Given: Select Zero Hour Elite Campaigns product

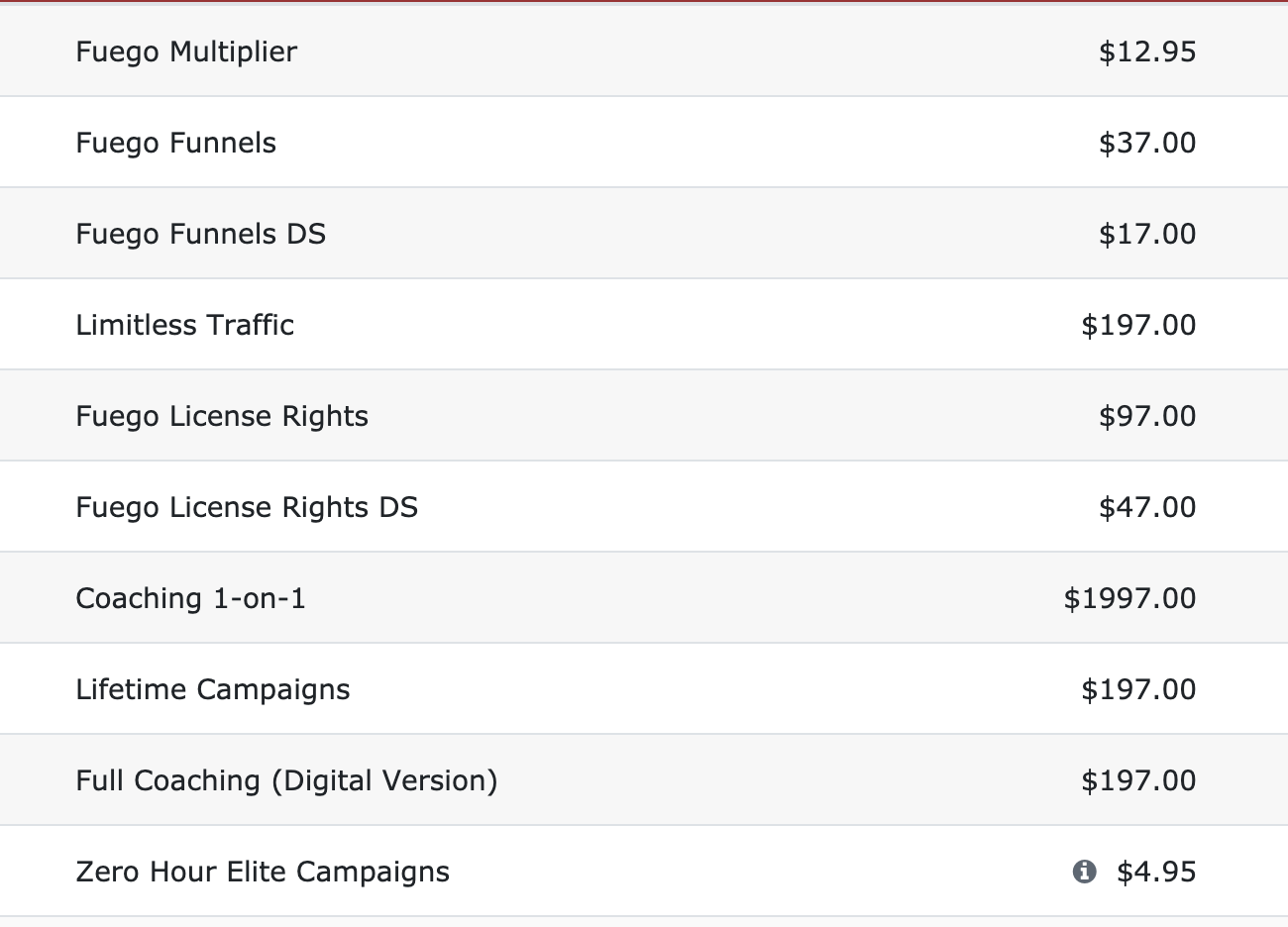Looking at the screenshot, I should pyautogui.click(x=263, y=872).
